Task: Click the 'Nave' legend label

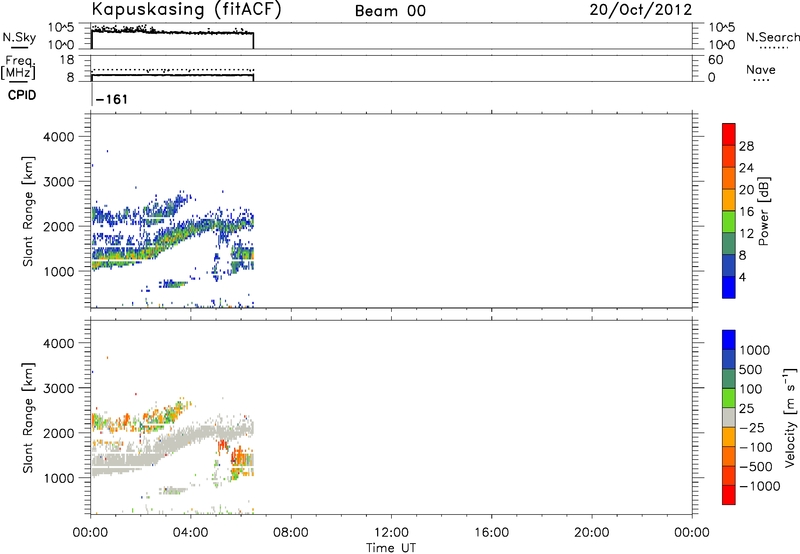Action: [761, 69]
